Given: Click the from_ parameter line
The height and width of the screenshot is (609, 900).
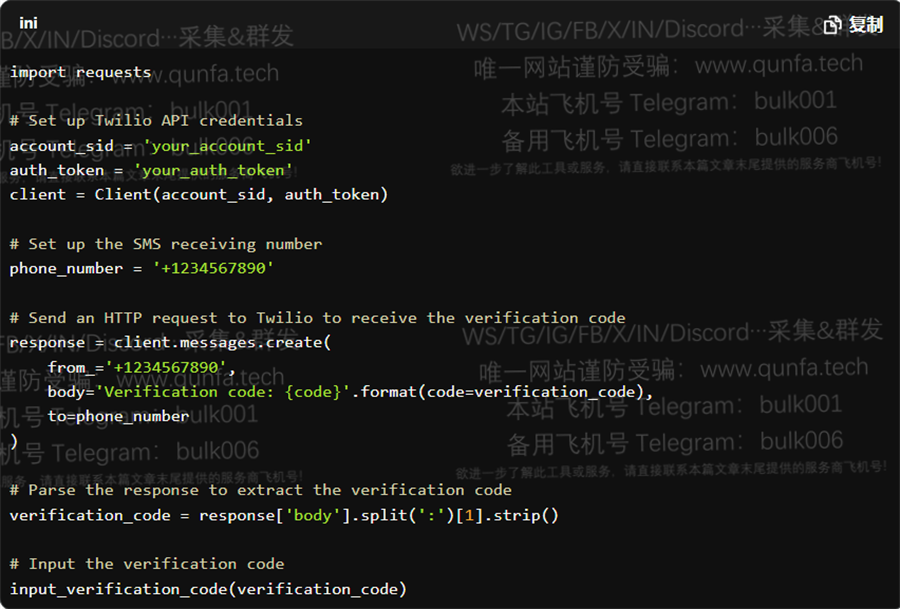Looking at the screenshot, I should (142, 367).
